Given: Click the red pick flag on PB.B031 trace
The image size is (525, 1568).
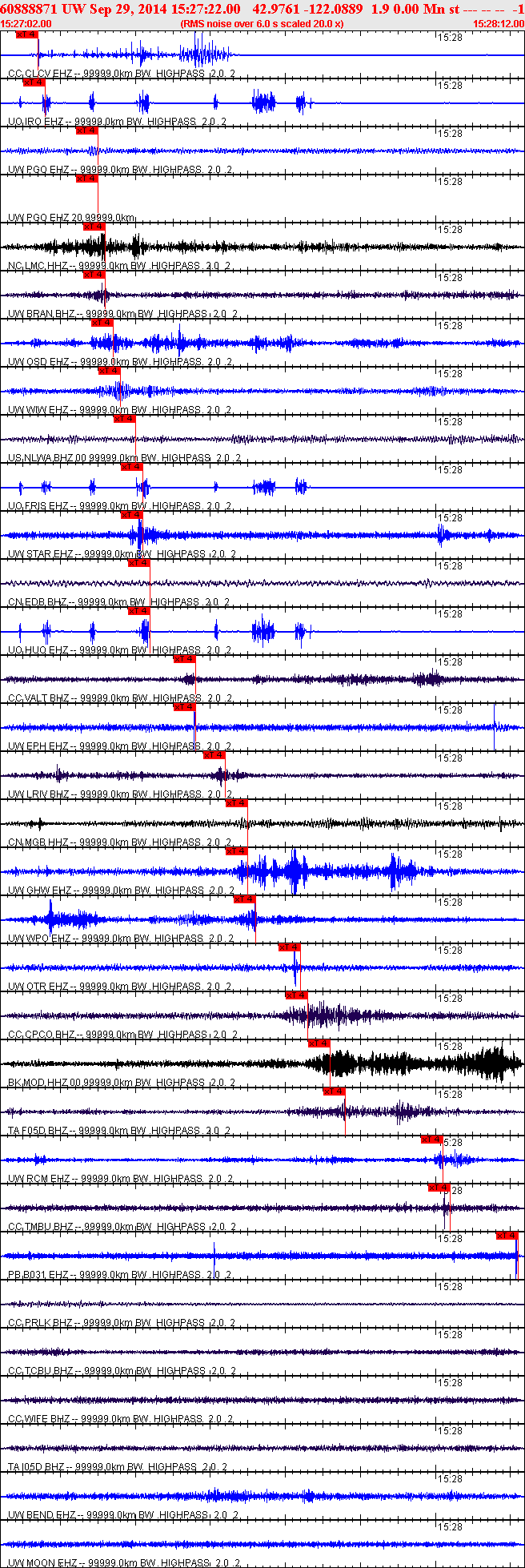Looking at the screenshot, I should pos(507,1236).
